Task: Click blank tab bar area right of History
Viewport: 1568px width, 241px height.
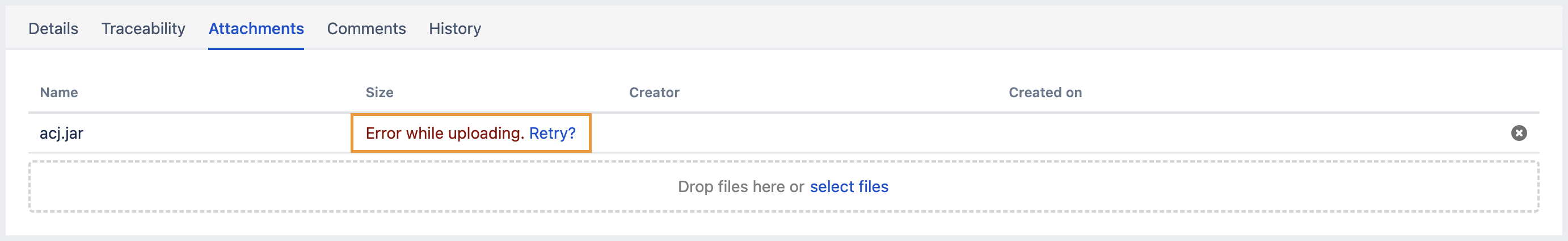Action: tap(974, 28)
